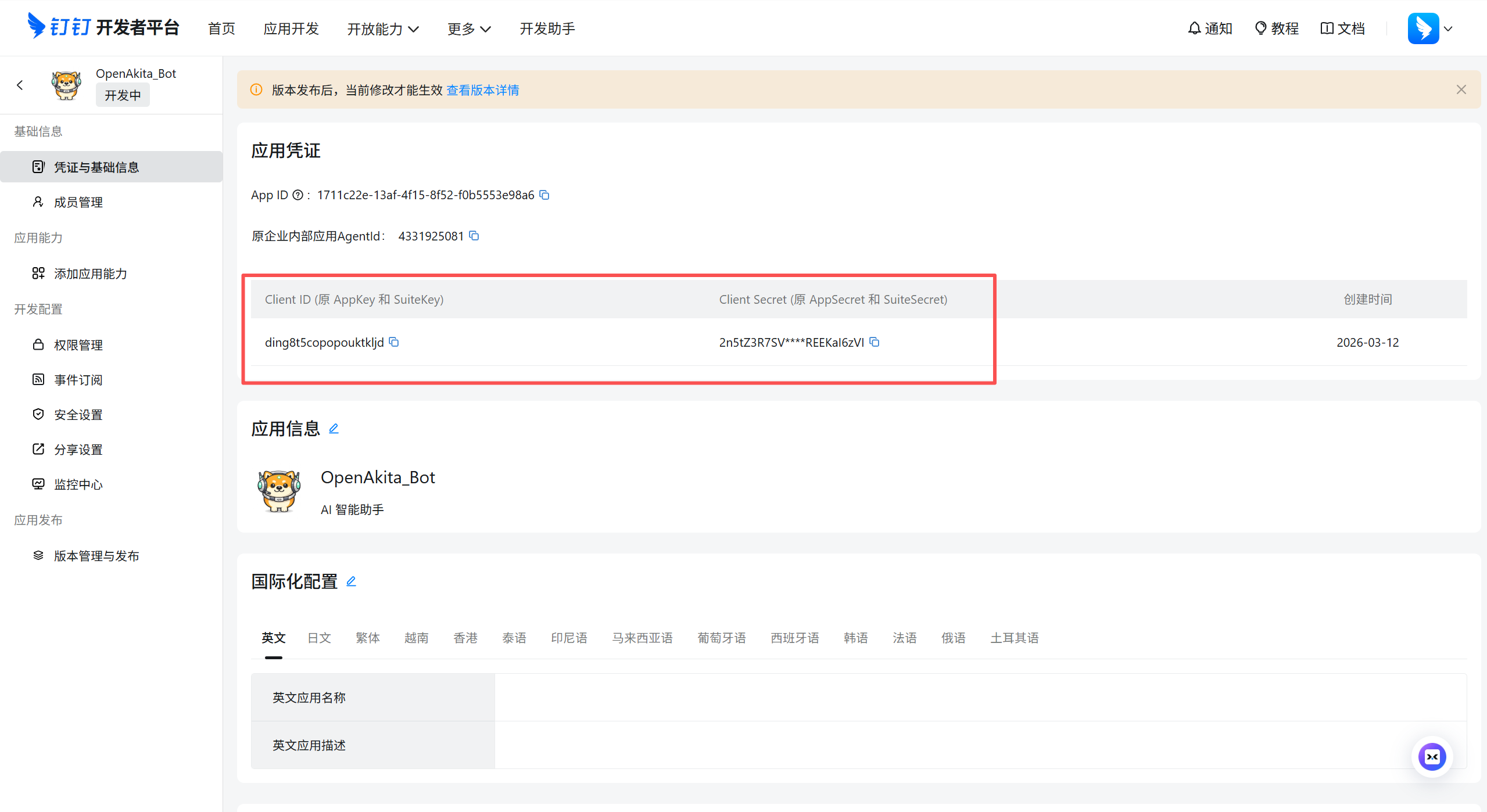Click the masked secret 2n5tZ3R7SV****REEKaI6zVI
The width and height of the screenshot is (1487, 812).
tap(791, 343)
